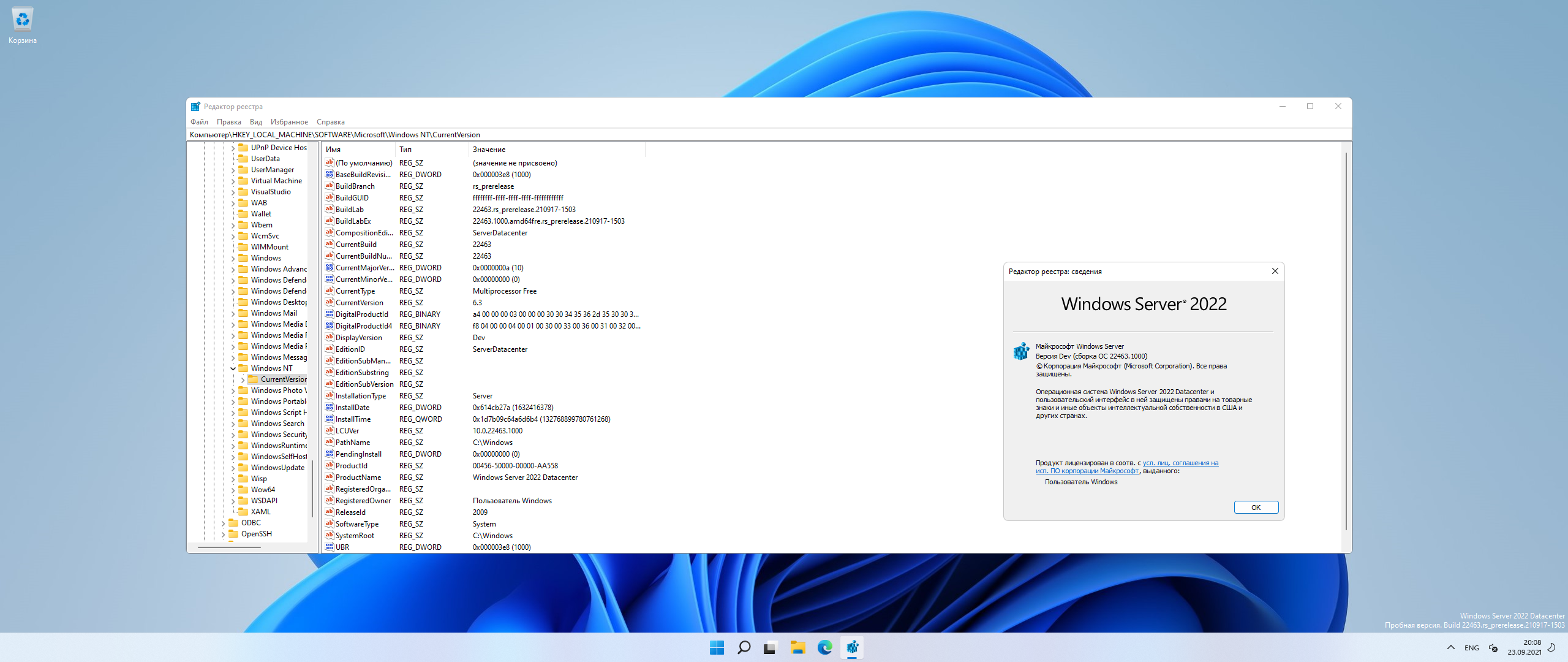Image resolution: width=1568 pixels, height=662 pixels.
Task: Select the WIMMount tree item
Action: point(269,247)
